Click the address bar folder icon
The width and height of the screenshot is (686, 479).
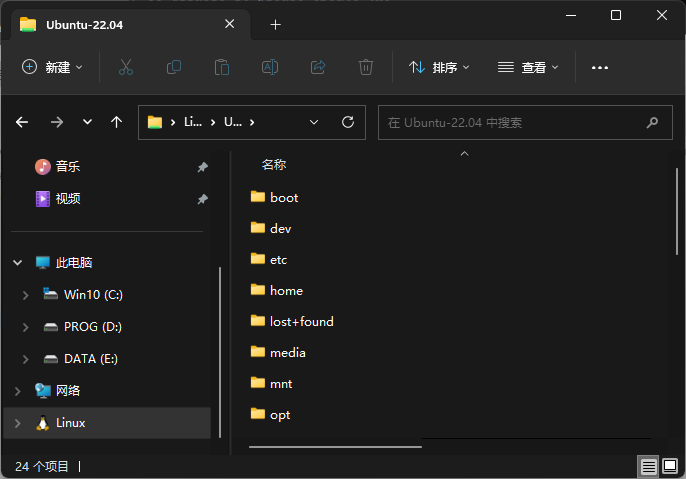154,122
